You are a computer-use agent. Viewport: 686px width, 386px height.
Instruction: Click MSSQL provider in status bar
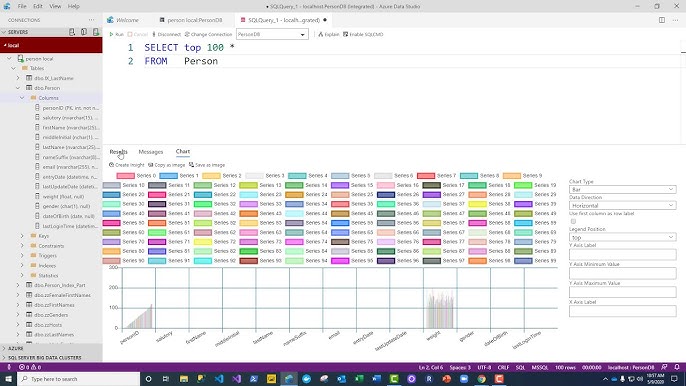pos(539,367)
